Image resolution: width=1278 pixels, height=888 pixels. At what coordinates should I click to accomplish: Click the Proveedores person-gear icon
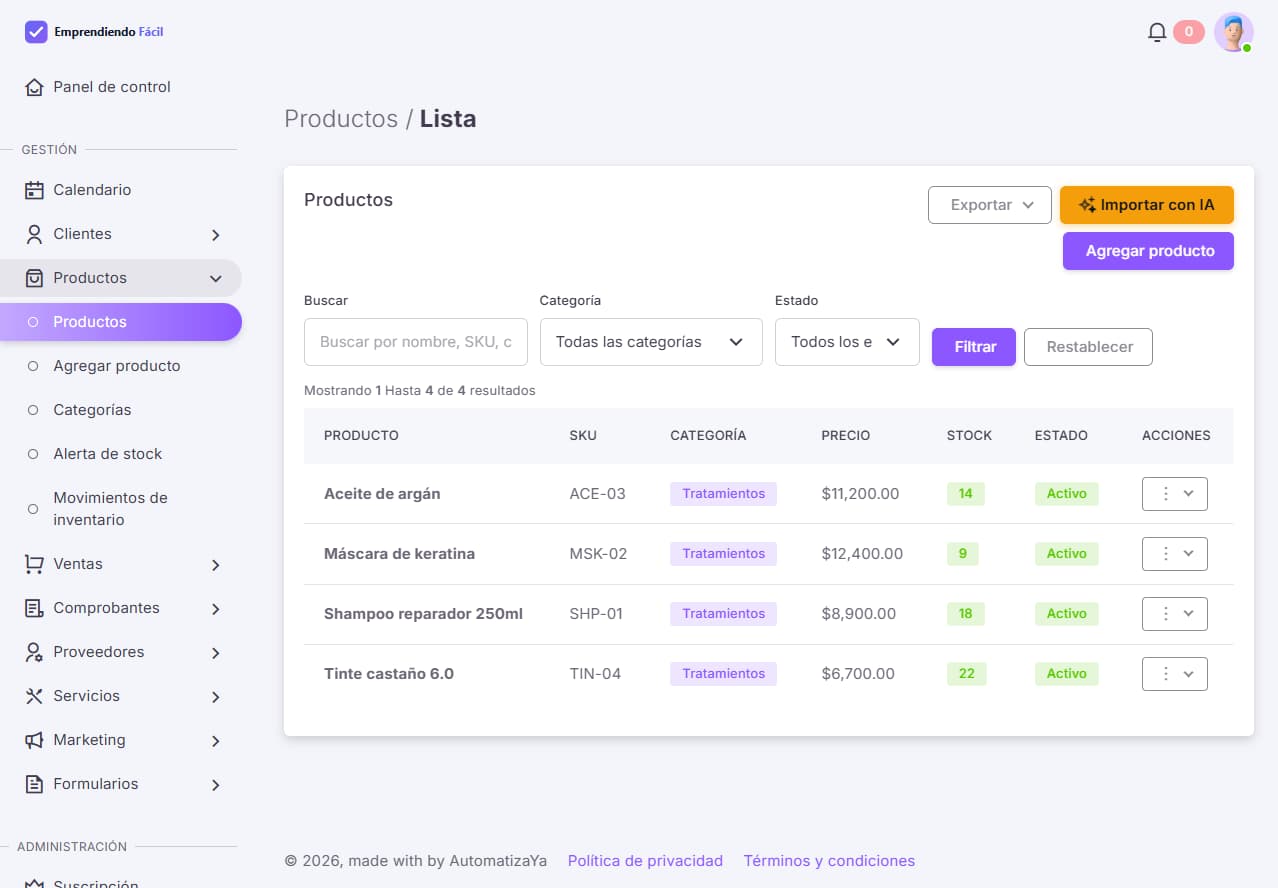(34, 652)
